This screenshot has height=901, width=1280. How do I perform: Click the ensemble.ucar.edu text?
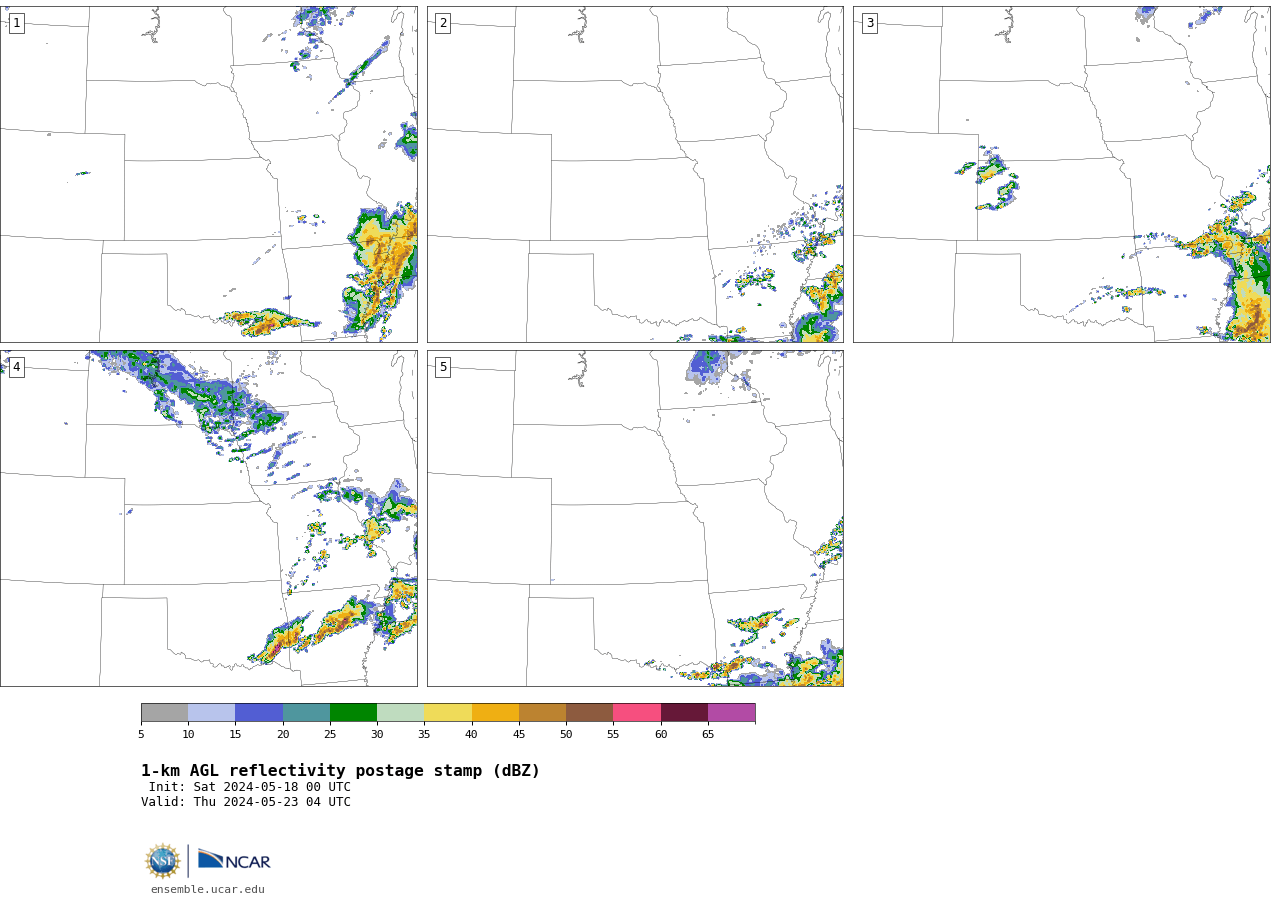click(208, 890)
